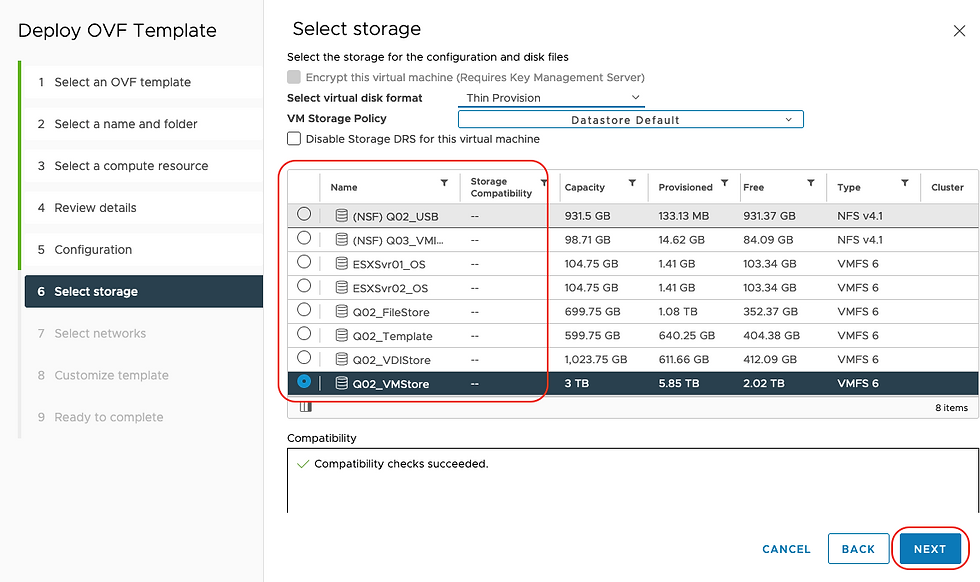Go to step 4 Review details
Screen dimensions: 980x582
(x=142, y=208)
